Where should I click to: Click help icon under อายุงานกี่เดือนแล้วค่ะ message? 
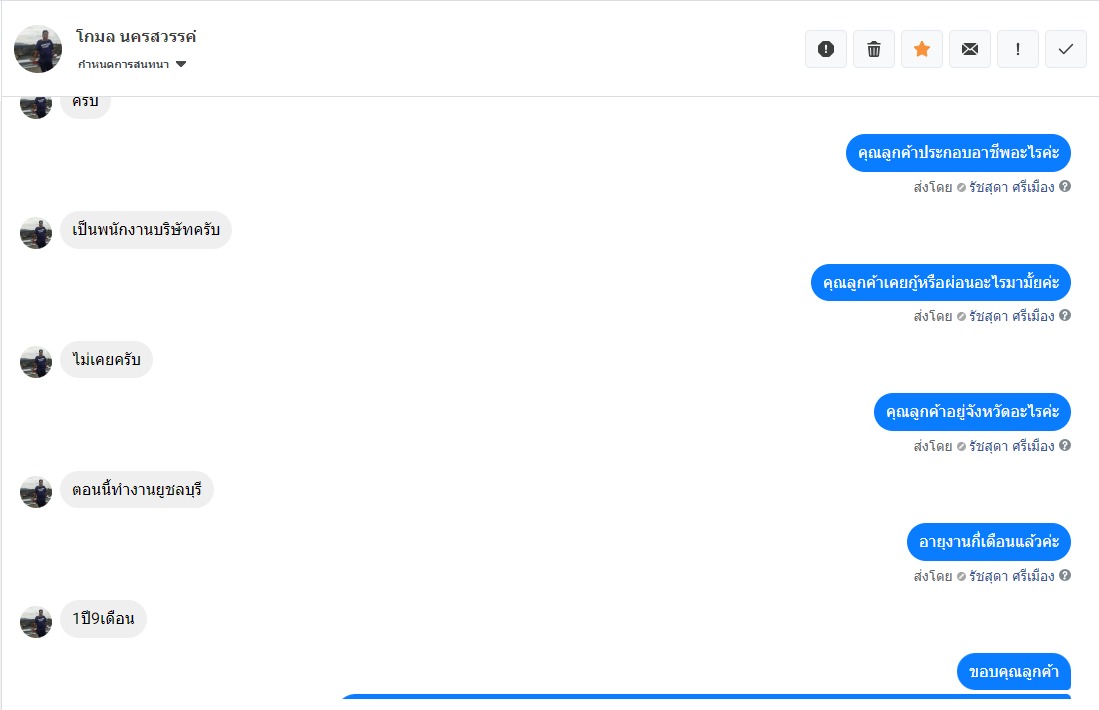pyautogui.click(x=1065, y=576)
